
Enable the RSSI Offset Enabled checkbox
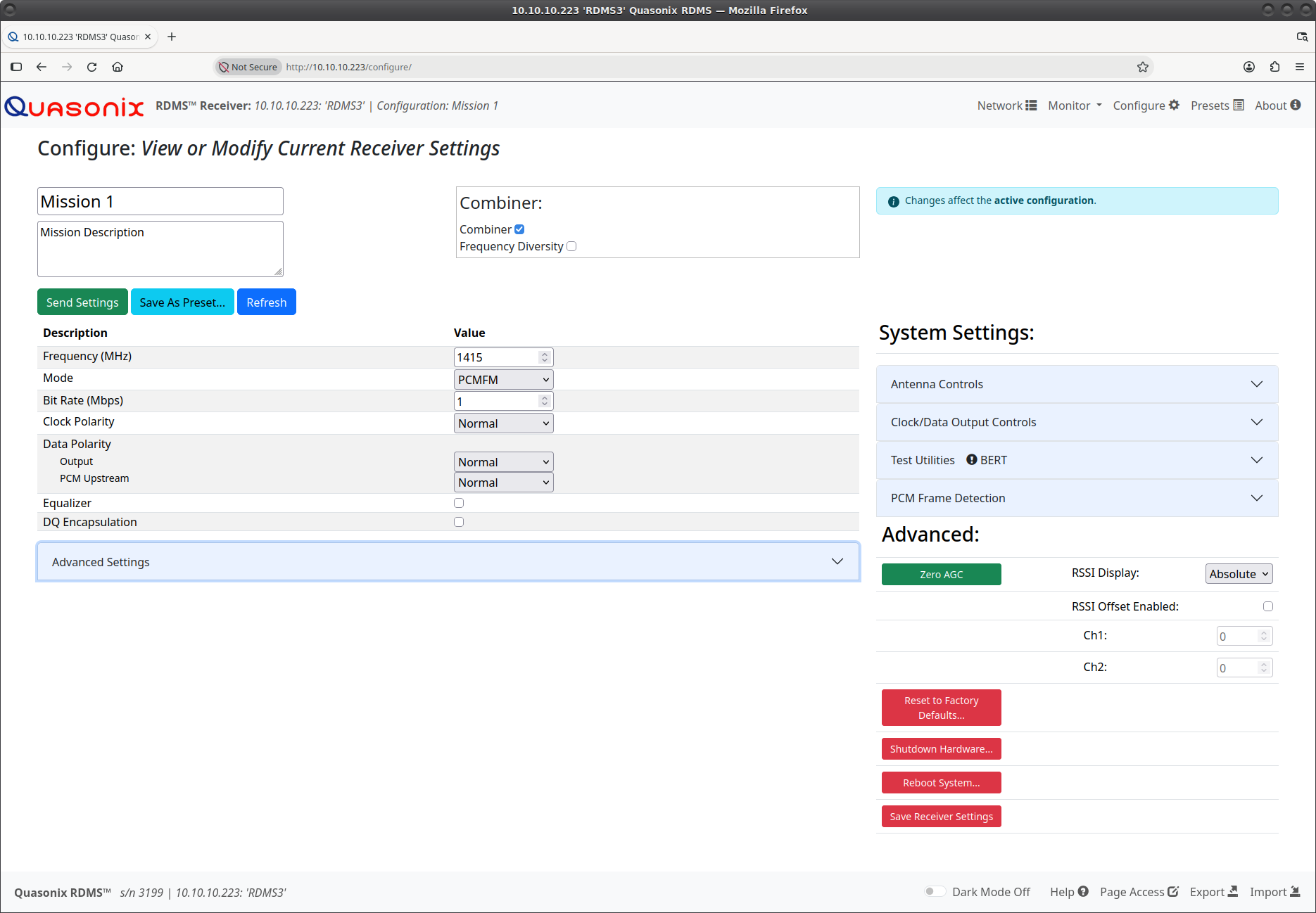point(1268,606)
